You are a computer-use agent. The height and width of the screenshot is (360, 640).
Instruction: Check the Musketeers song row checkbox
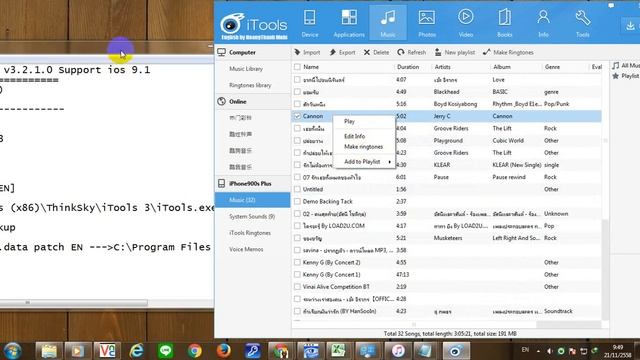[x=297, y=238]
